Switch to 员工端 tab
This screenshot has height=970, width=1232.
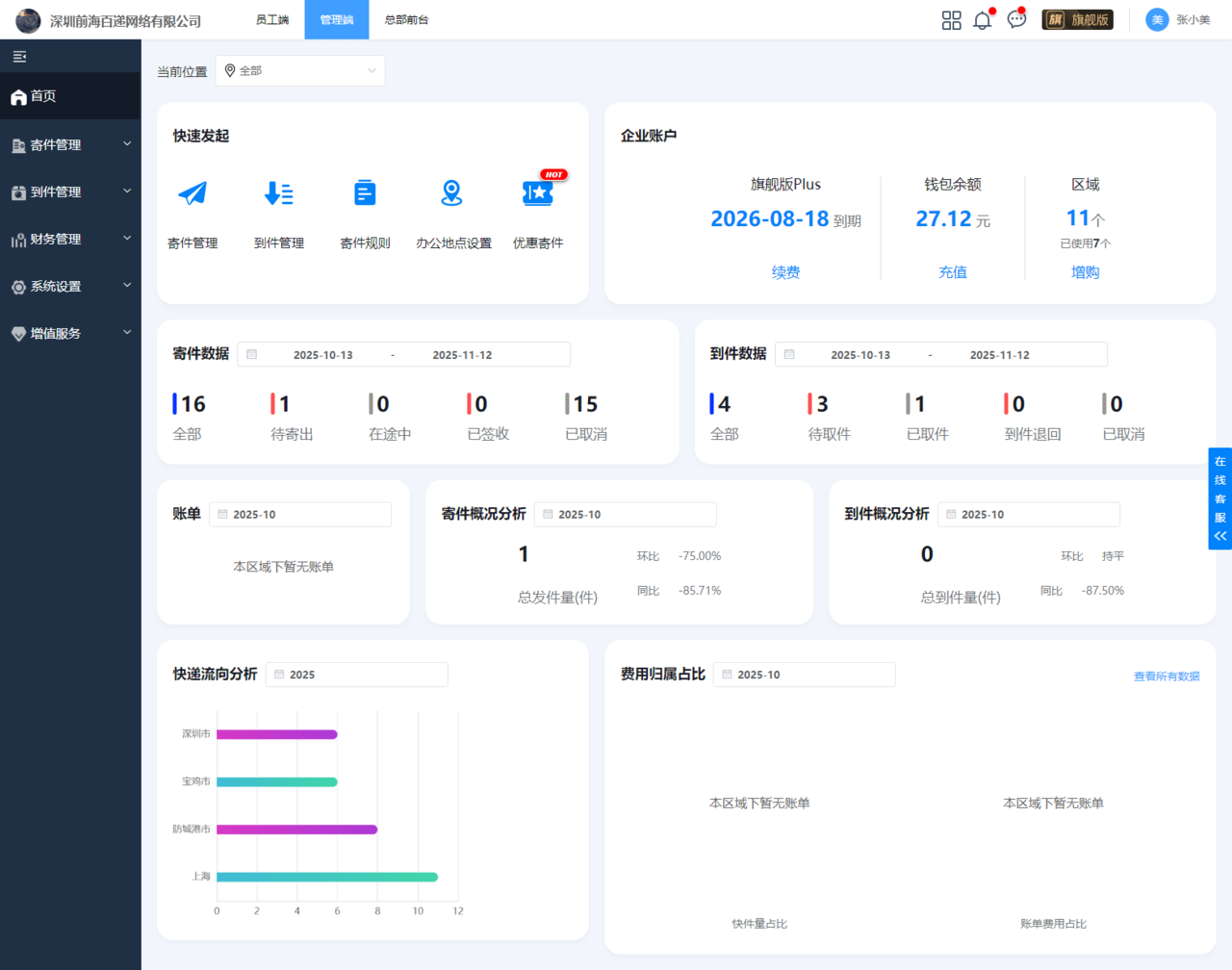click(272, 20)
